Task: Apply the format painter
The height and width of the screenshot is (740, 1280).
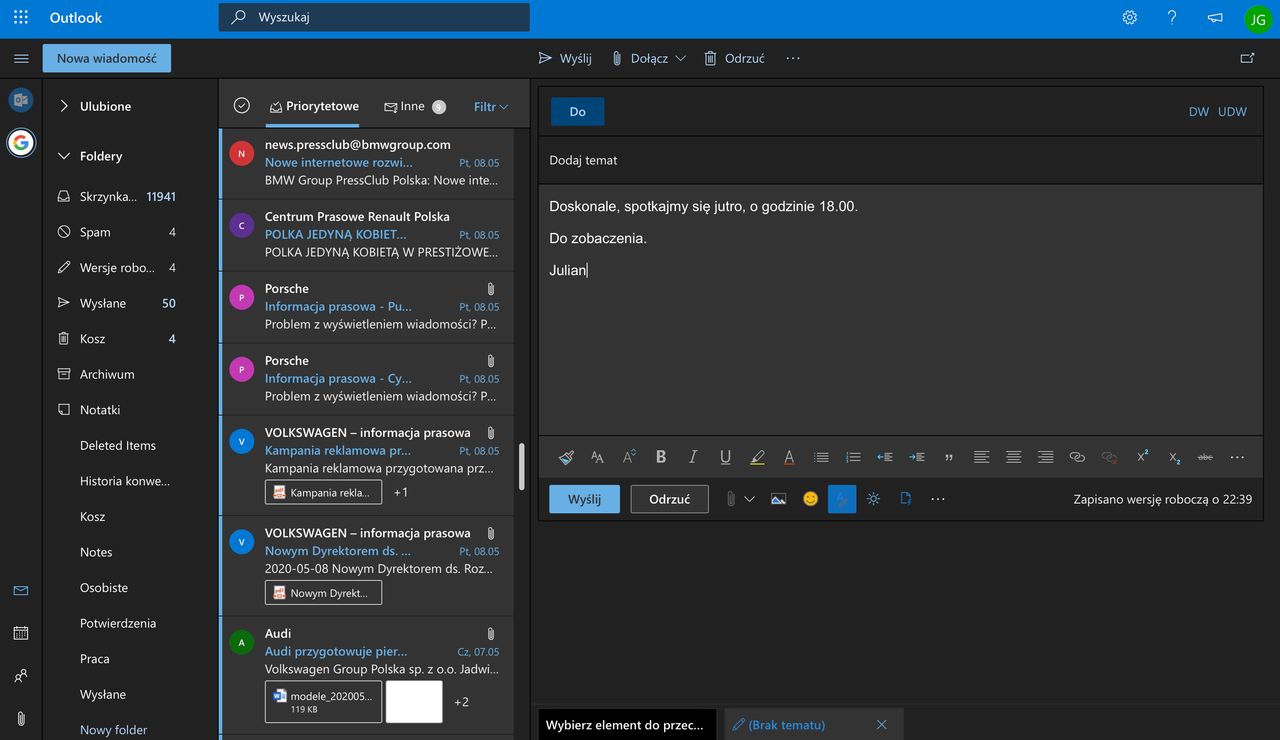Action: (566, 457)
